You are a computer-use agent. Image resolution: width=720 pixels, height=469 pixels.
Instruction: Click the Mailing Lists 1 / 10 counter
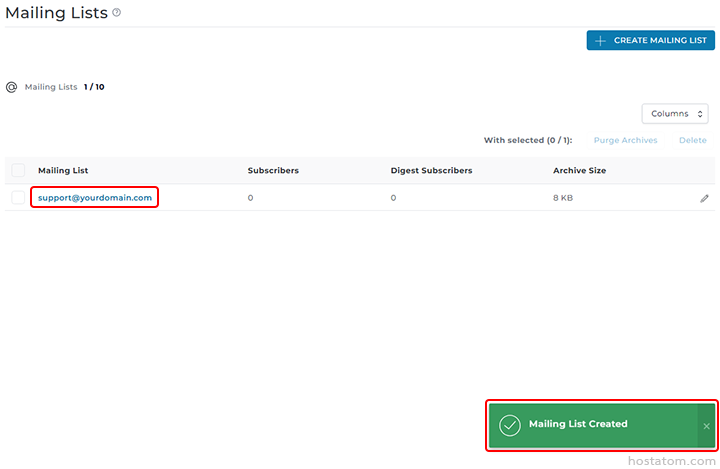65,87
